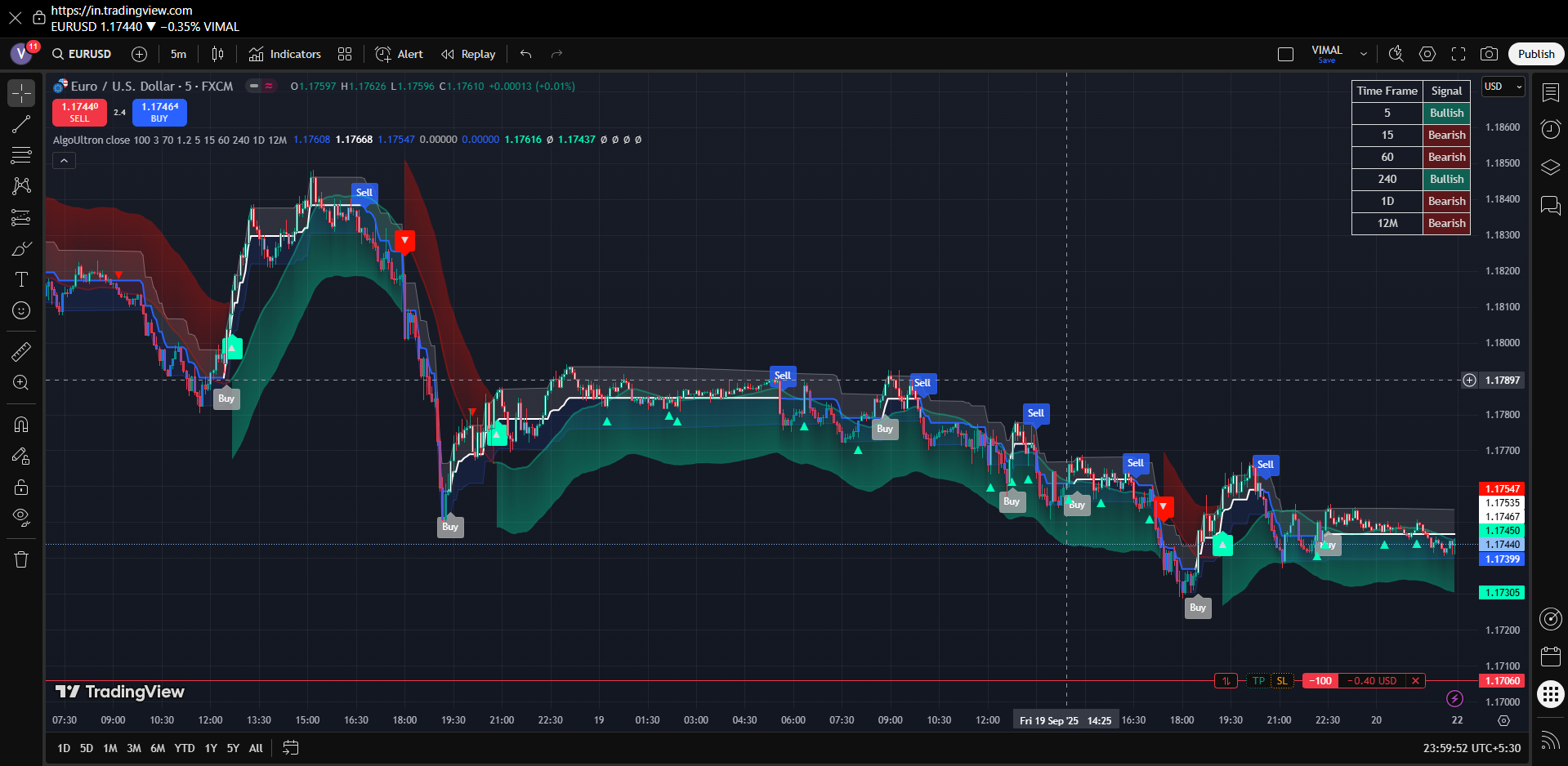Select the text annotation tool
1568x766 pixels.
tap(21, 279)
